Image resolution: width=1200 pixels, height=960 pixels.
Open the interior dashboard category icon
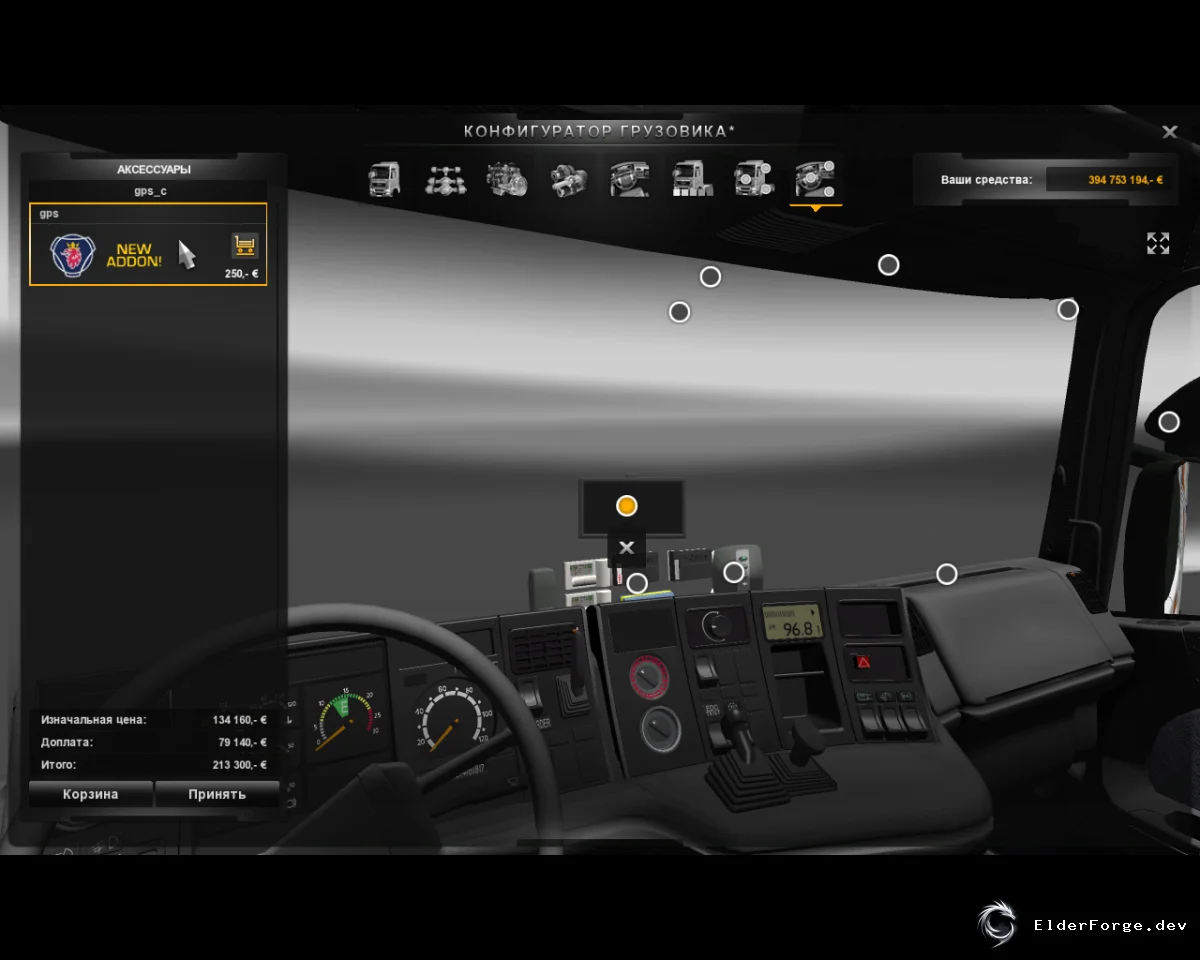coord(630,179)
